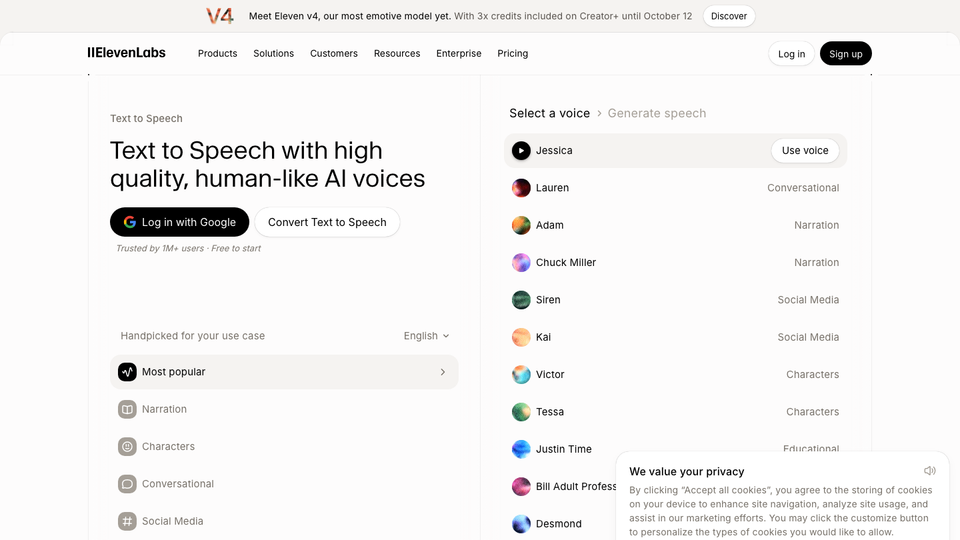
Task: Select the Lauren voice name
Action: pos(552,188)
